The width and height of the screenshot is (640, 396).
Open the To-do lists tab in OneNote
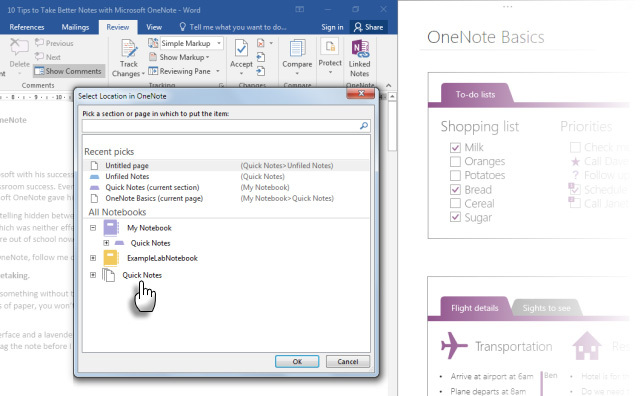click(475, 94)
